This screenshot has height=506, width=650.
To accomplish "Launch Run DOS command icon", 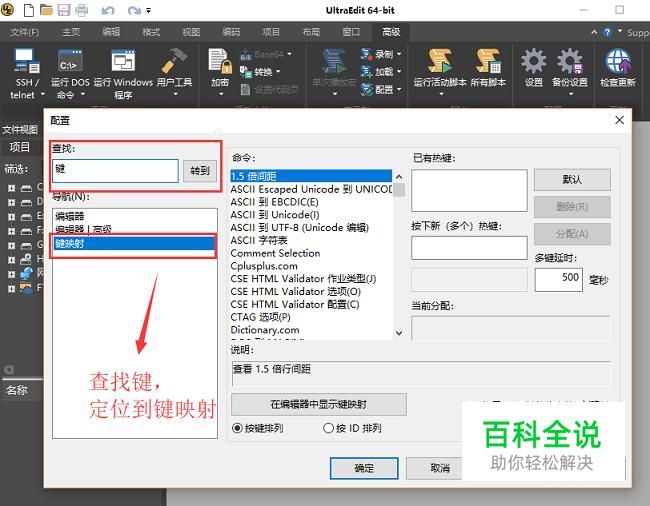I will [70, 61].
